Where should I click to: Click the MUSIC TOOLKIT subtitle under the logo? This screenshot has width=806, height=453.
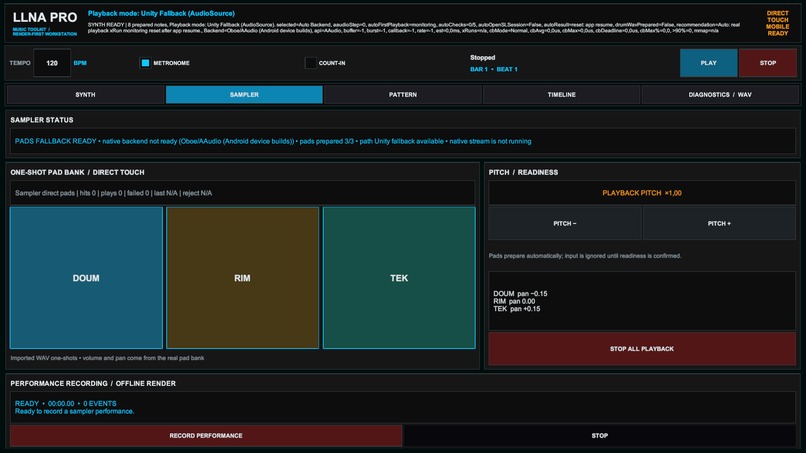pyautogui.click(x=45, y=32)
